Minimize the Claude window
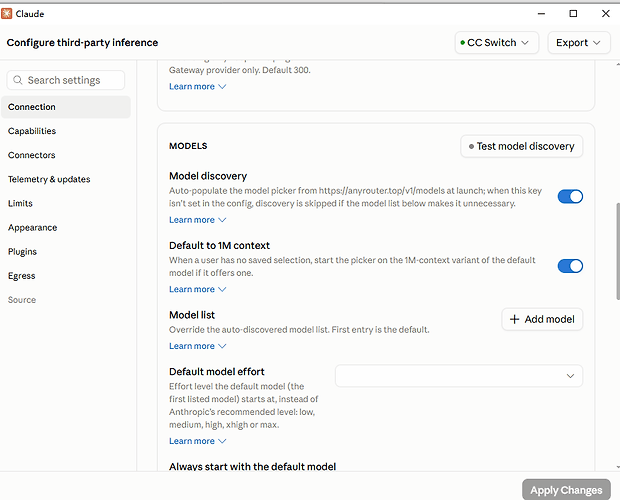The width and height of the screenshot is (620, 500). 541,13
